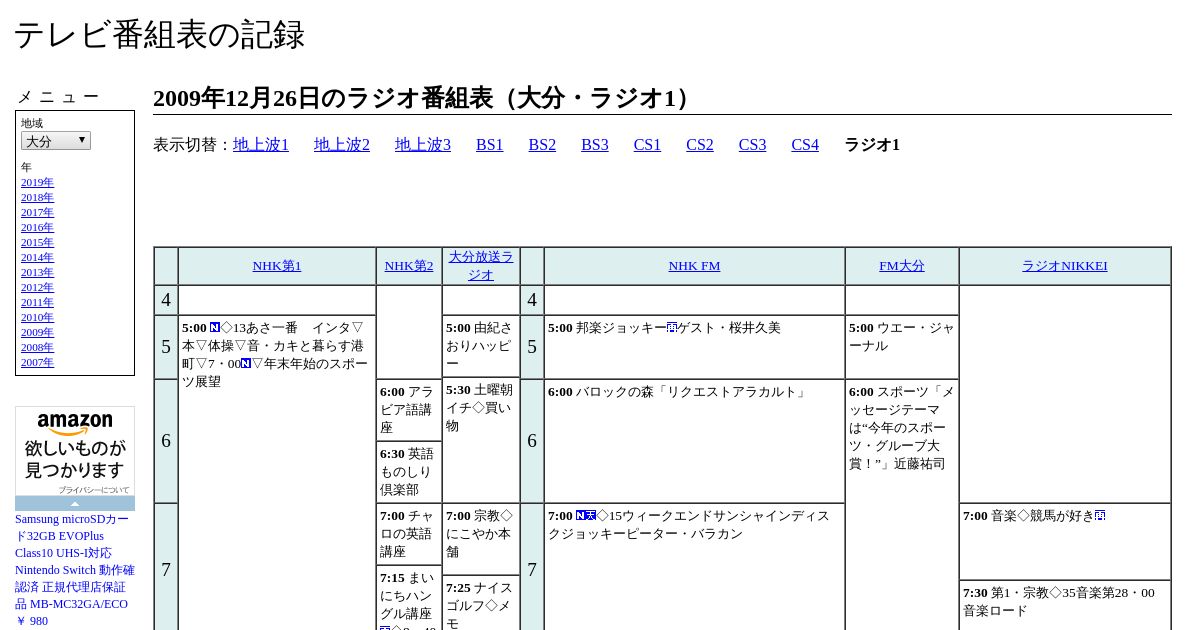Open the 2007年 archive link

click(37, 363)
